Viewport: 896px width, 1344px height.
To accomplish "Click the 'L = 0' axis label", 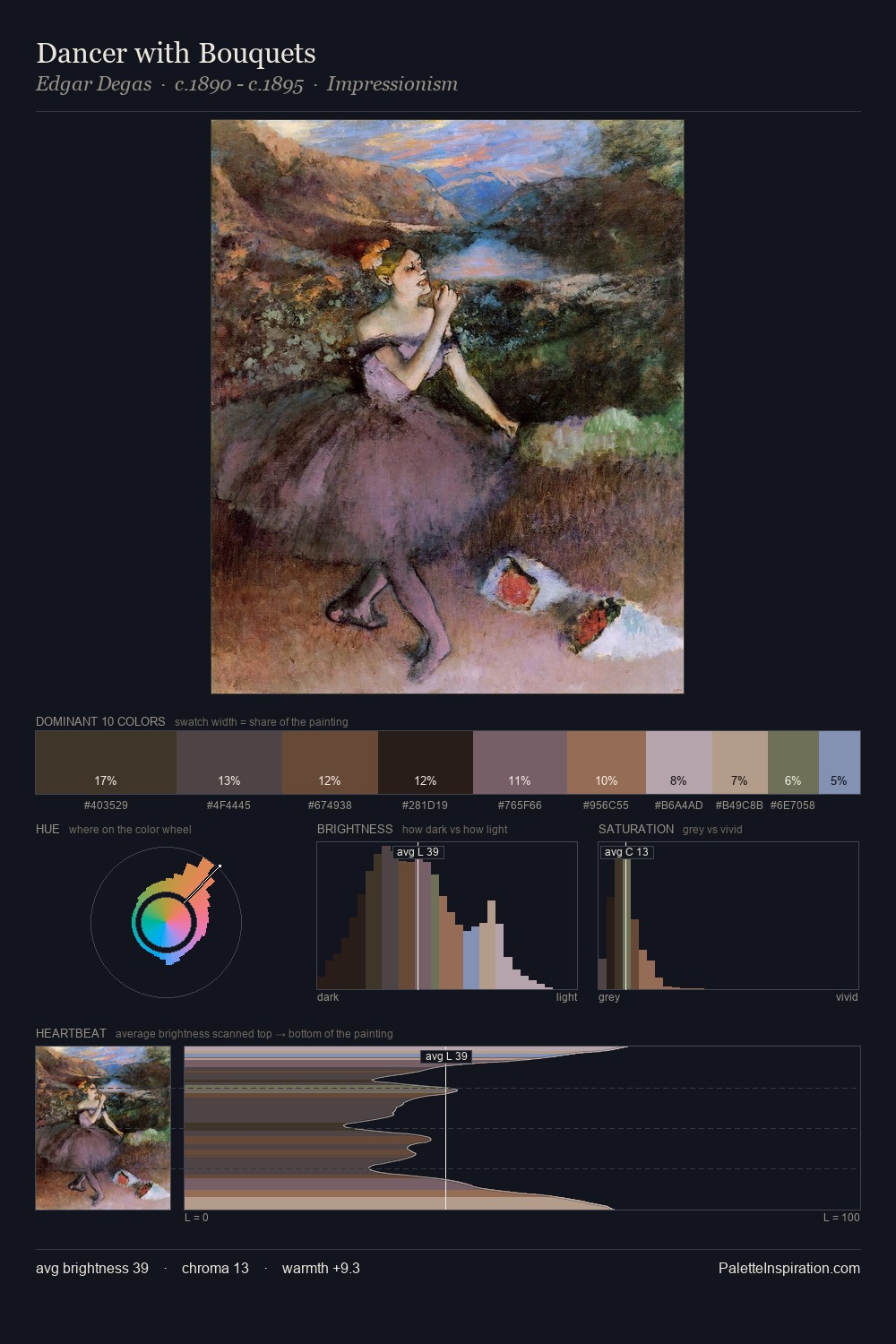I will pos(196,1218).
